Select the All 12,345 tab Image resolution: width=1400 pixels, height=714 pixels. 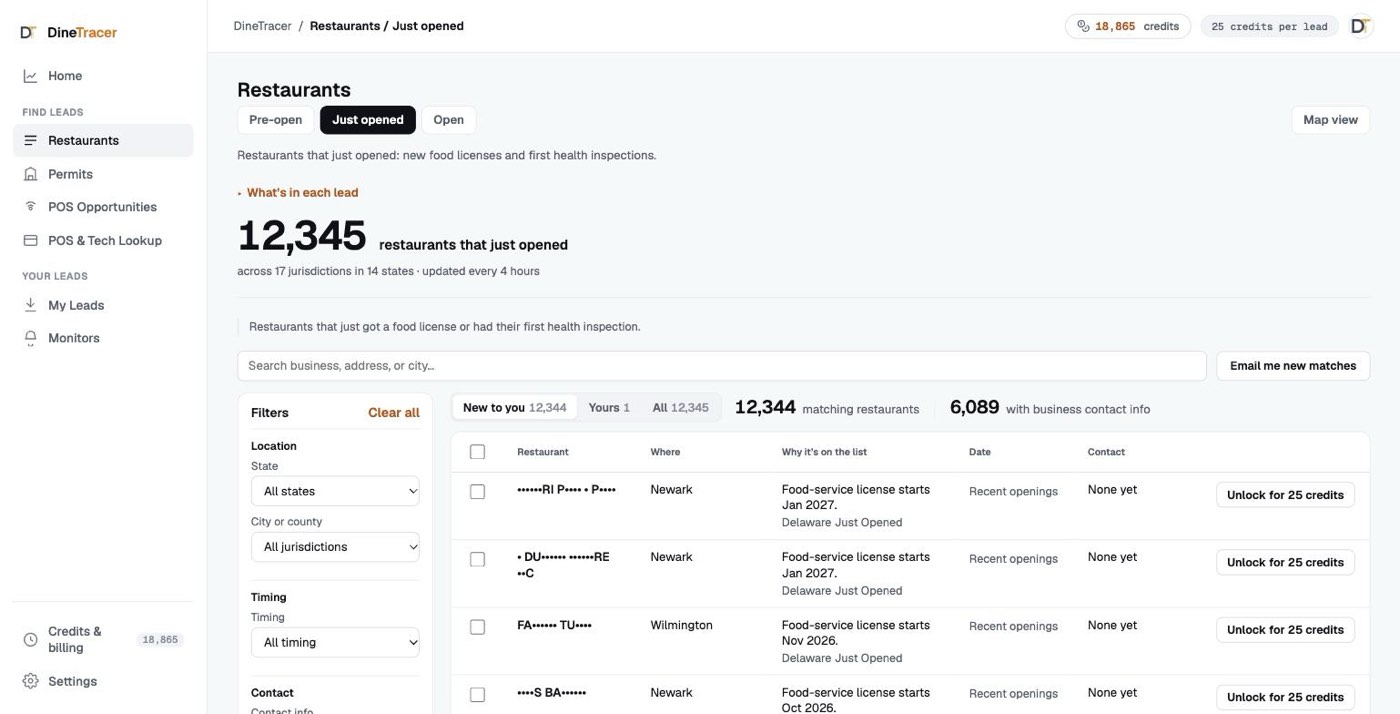coord(680,408)
